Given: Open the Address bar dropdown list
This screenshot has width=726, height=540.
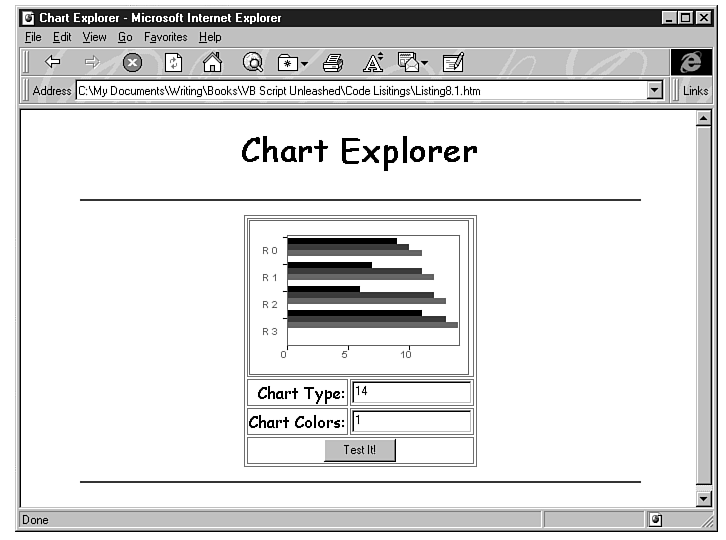Looking at the screenshot, I should (655, 91).
